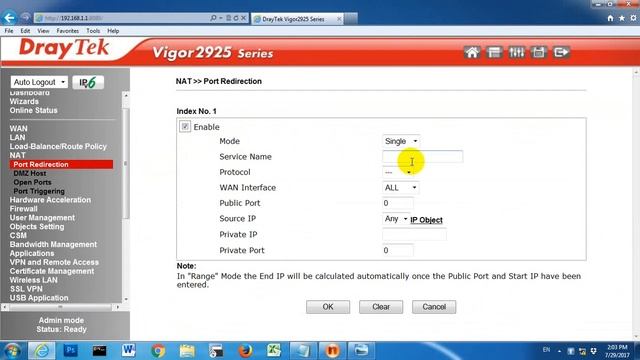The image size is (640, 360).
Task: Open IE home star-bar home icon
Action: pos(610,18)
